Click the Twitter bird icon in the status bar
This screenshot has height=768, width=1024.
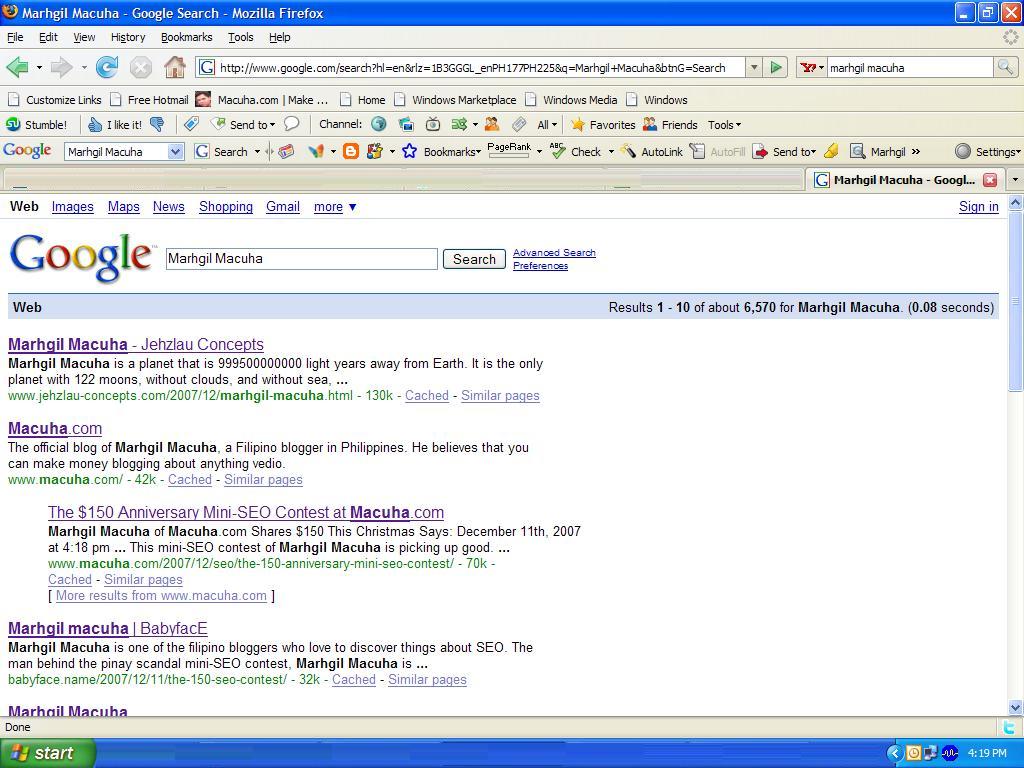(x=1010, y=727)
